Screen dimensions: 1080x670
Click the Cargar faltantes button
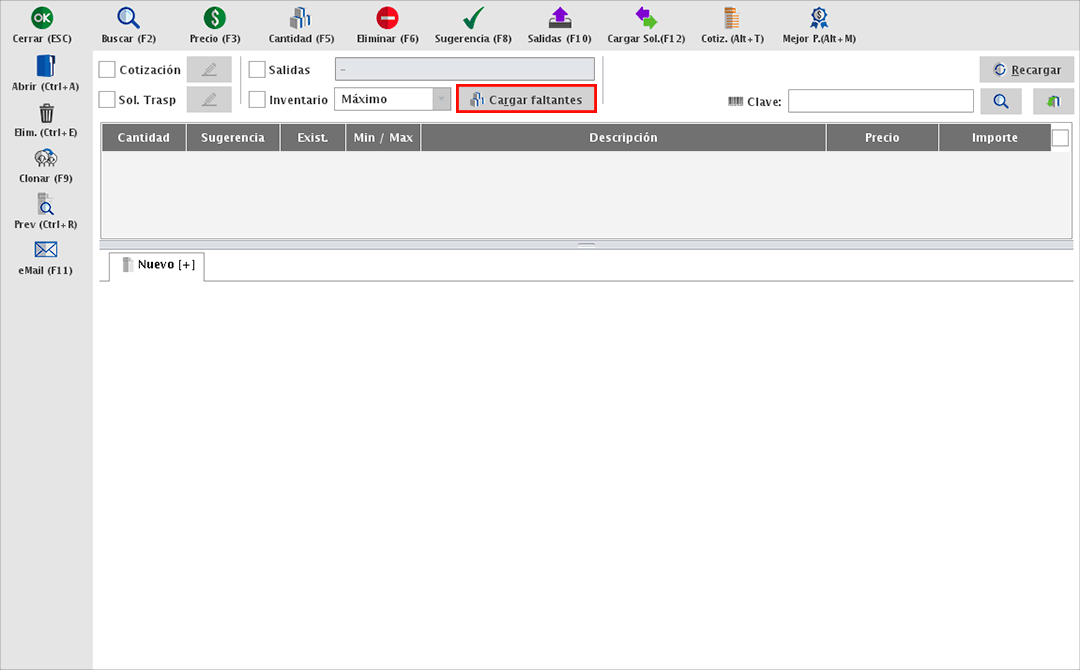(x=526, y=100)
